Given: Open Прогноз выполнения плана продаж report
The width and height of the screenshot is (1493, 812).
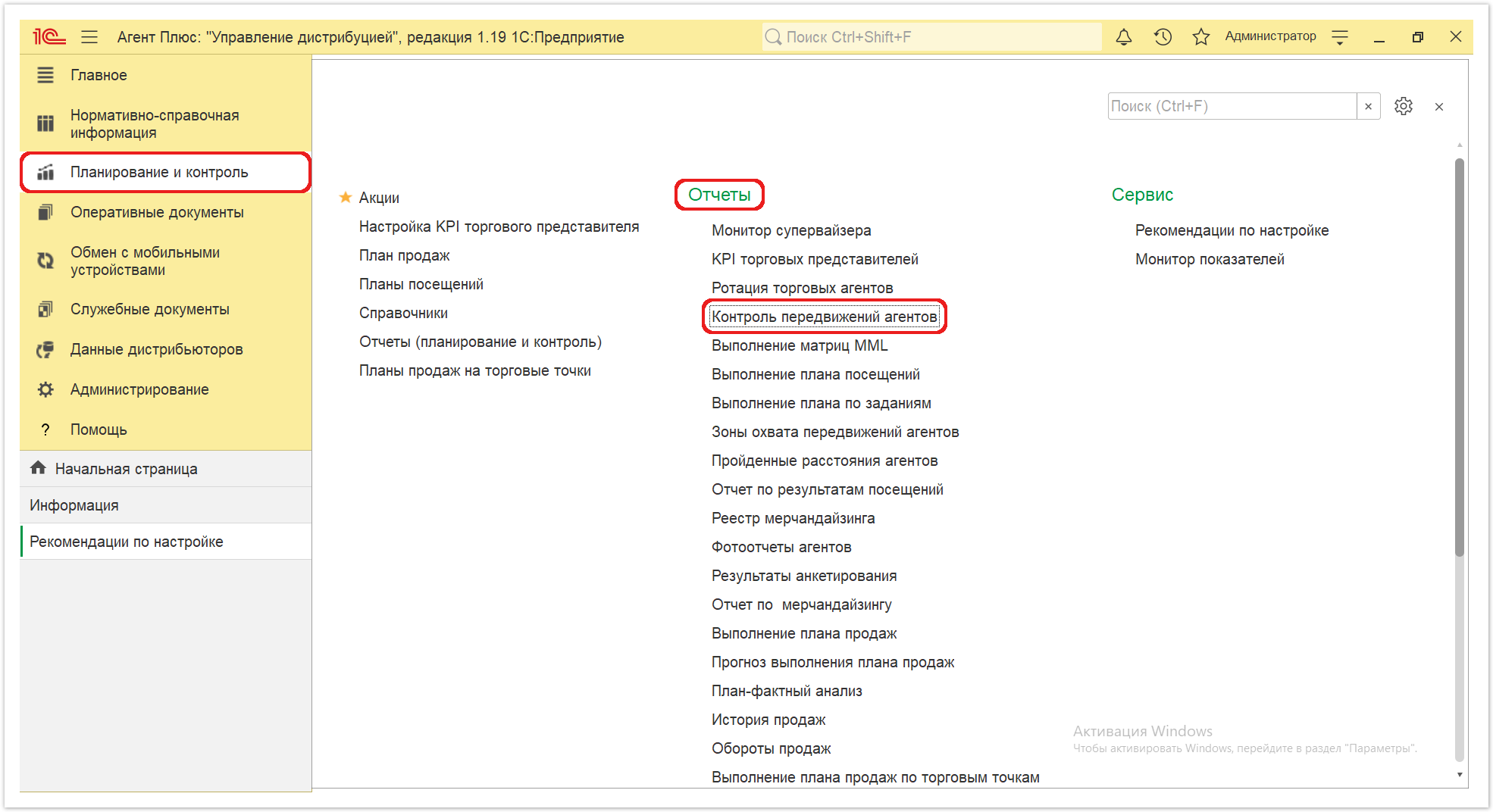Looking at the screenshot, I should point(833,662).
